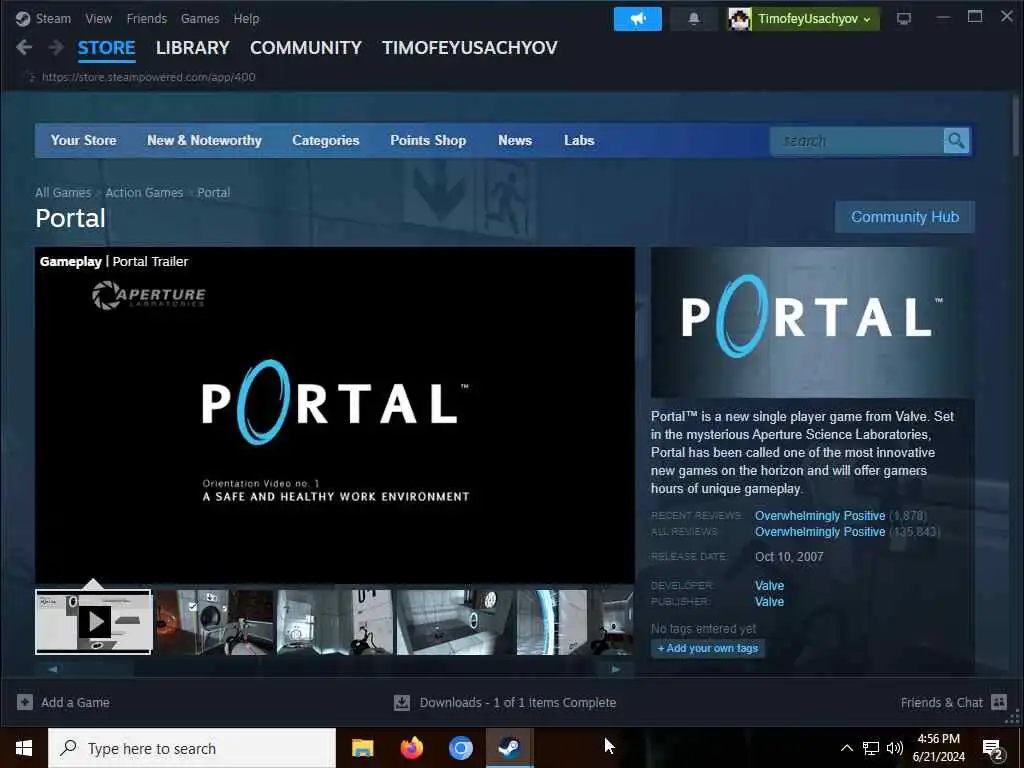Open Categories dropdown
Viewport: 1024px width, 768px height.
[x=326, y=140]
